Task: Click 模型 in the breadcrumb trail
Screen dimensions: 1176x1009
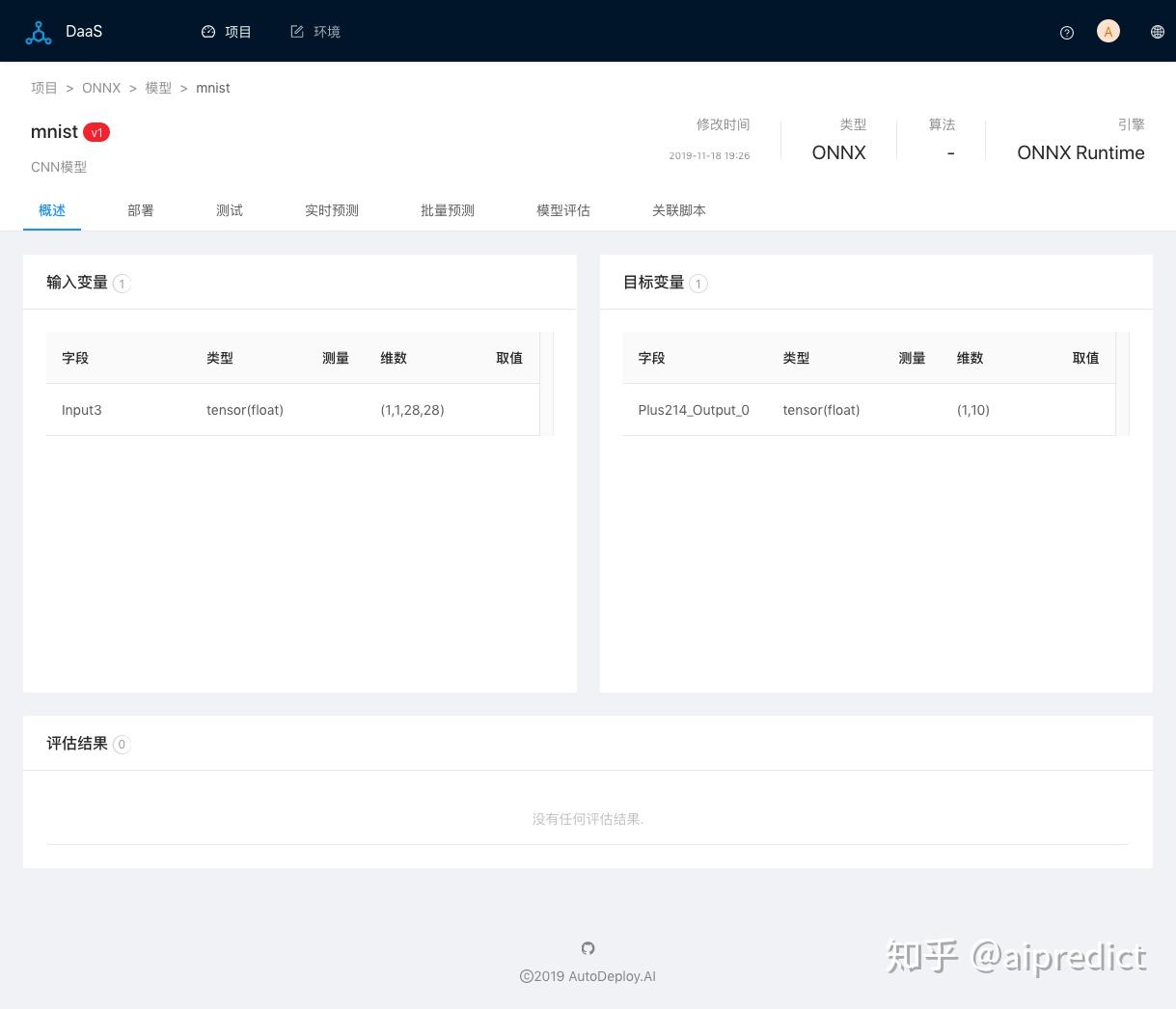Action: point(158,88)
